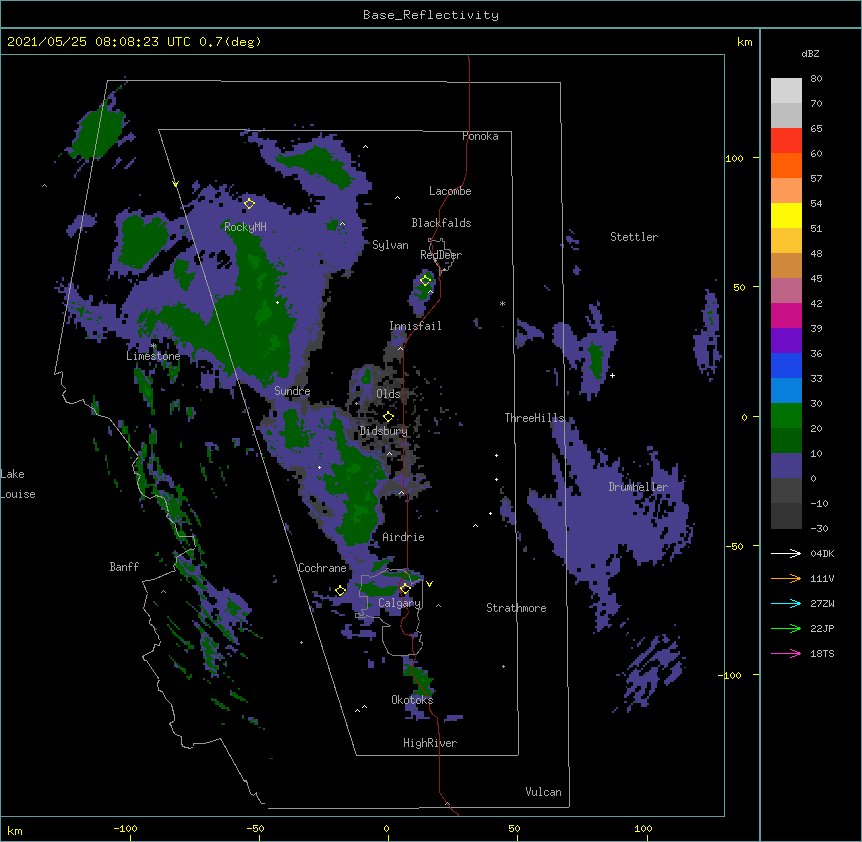Click the cyan 27ZW arrow legend icon

pyautogui.click(x=786, y=603)
